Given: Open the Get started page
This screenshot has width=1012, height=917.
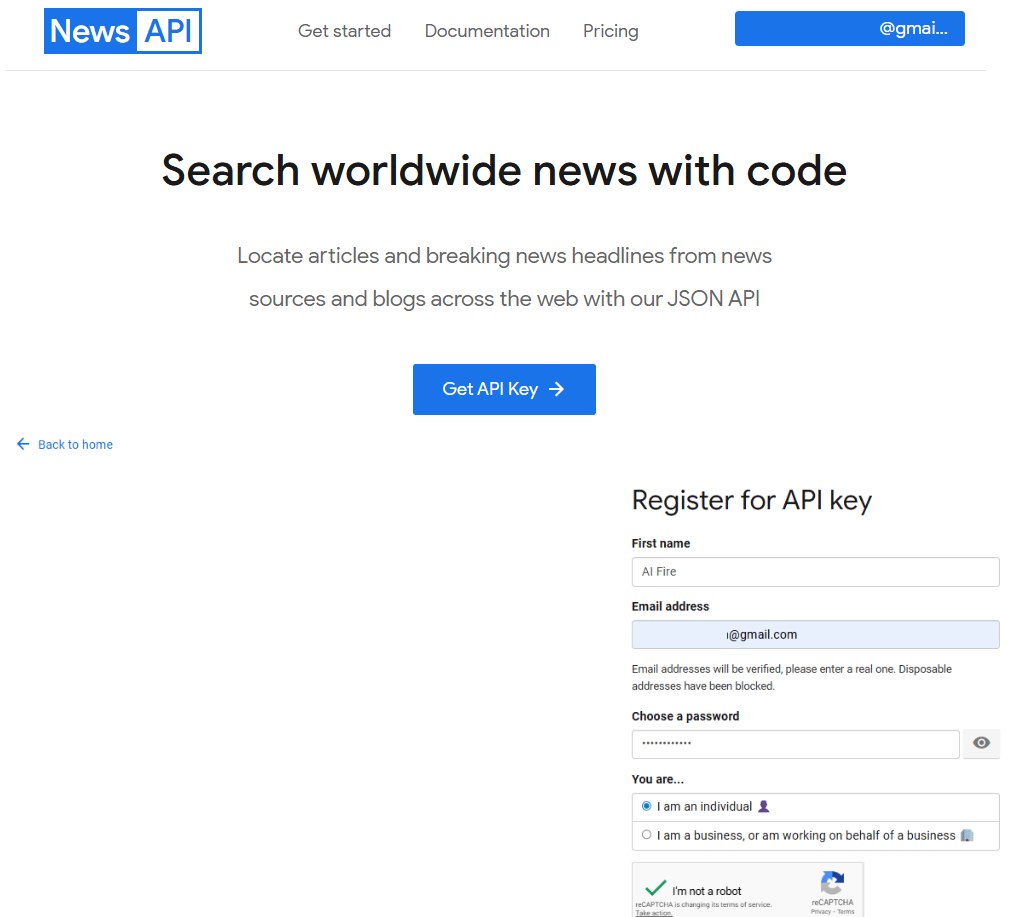Looking at the screenshot, I should [344, 31].
